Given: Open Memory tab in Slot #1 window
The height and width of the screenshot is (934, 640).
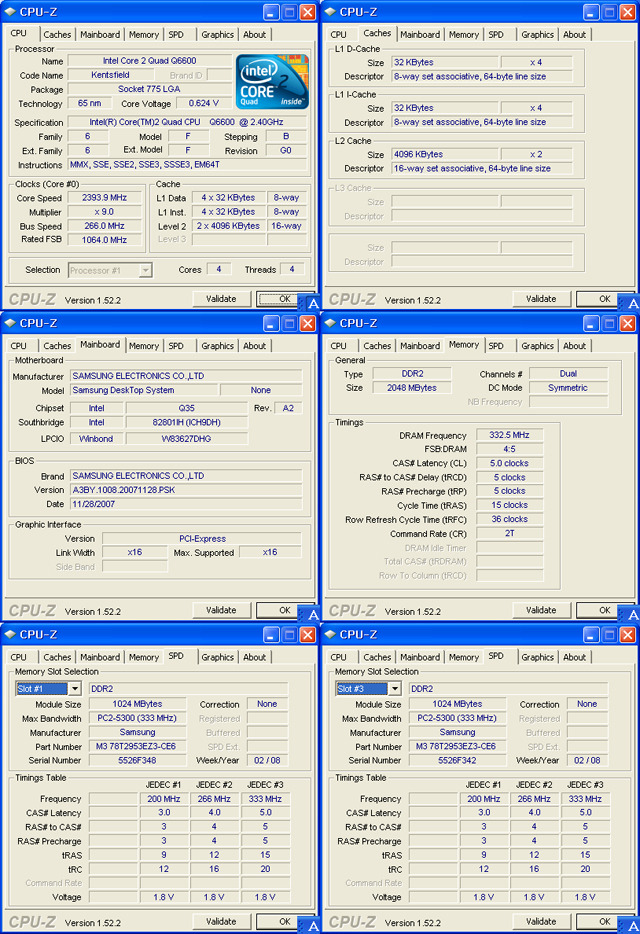Looking at the screenshot, I should 144,657.
